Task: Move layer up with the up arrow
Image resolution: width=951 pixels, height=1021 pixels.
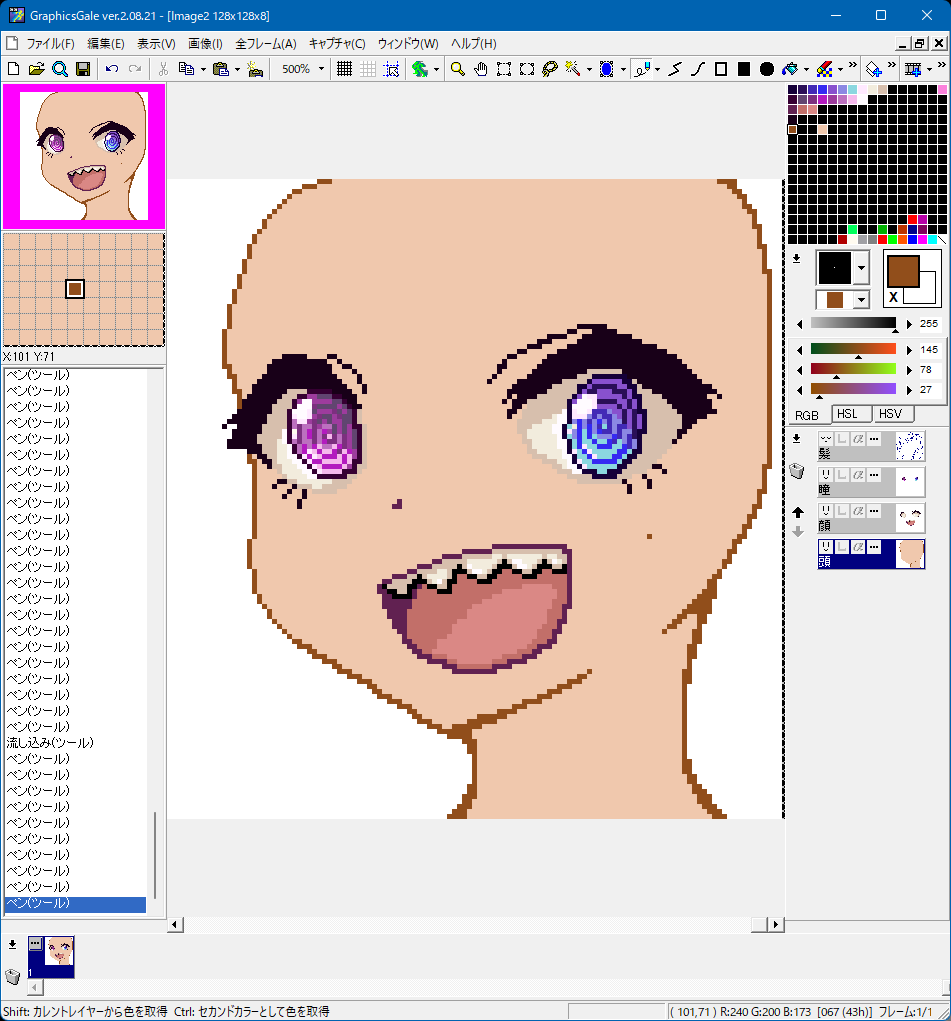Action: [797, 512]
